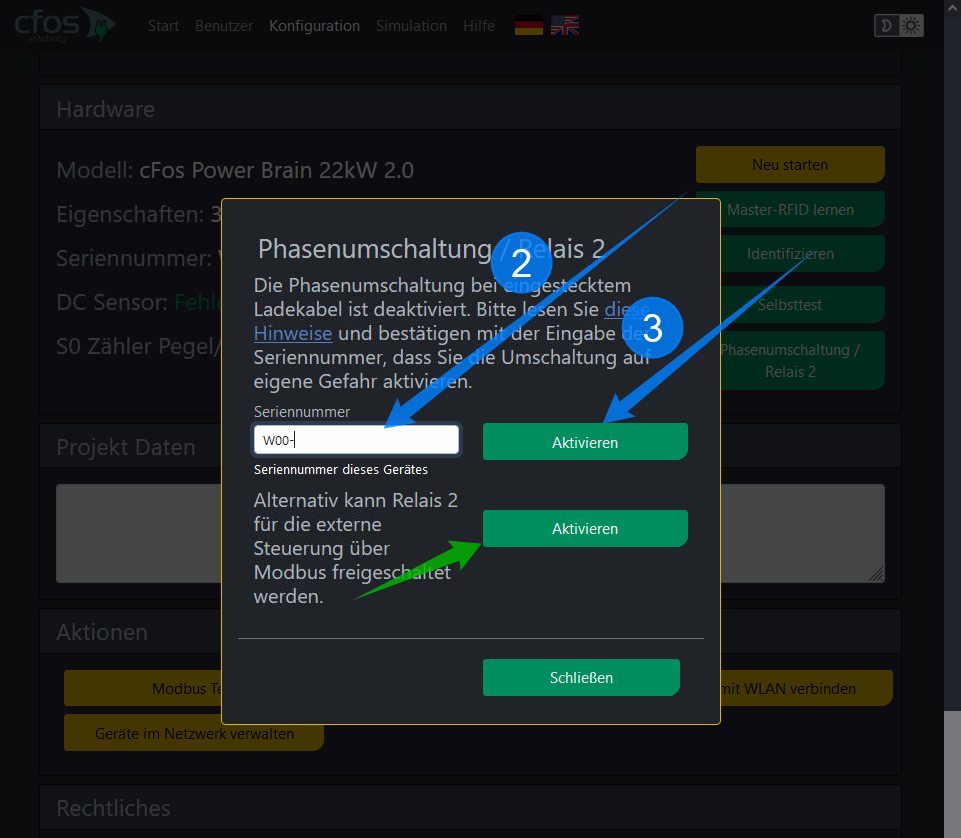Click Master-RFID lernen button
The height and width of the screenshot is (838, 961).
(802, 210)
